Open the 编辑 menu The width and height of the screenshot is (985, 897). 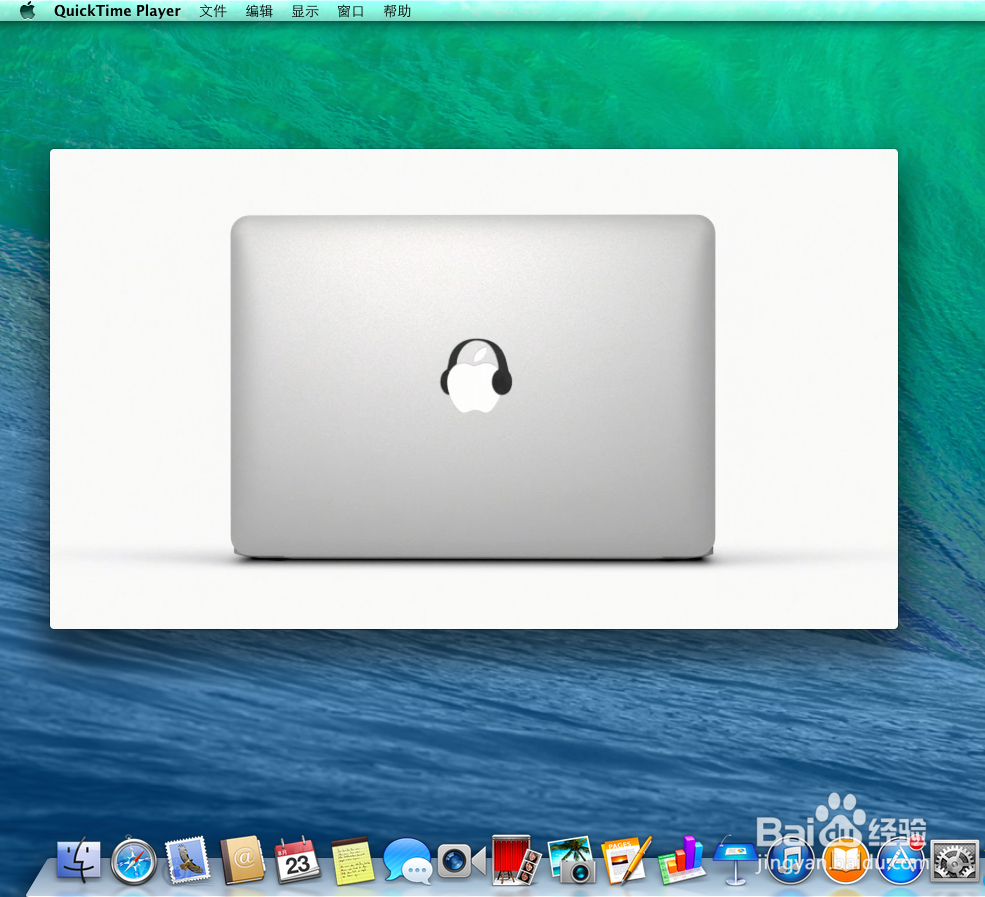pos(259,11)
